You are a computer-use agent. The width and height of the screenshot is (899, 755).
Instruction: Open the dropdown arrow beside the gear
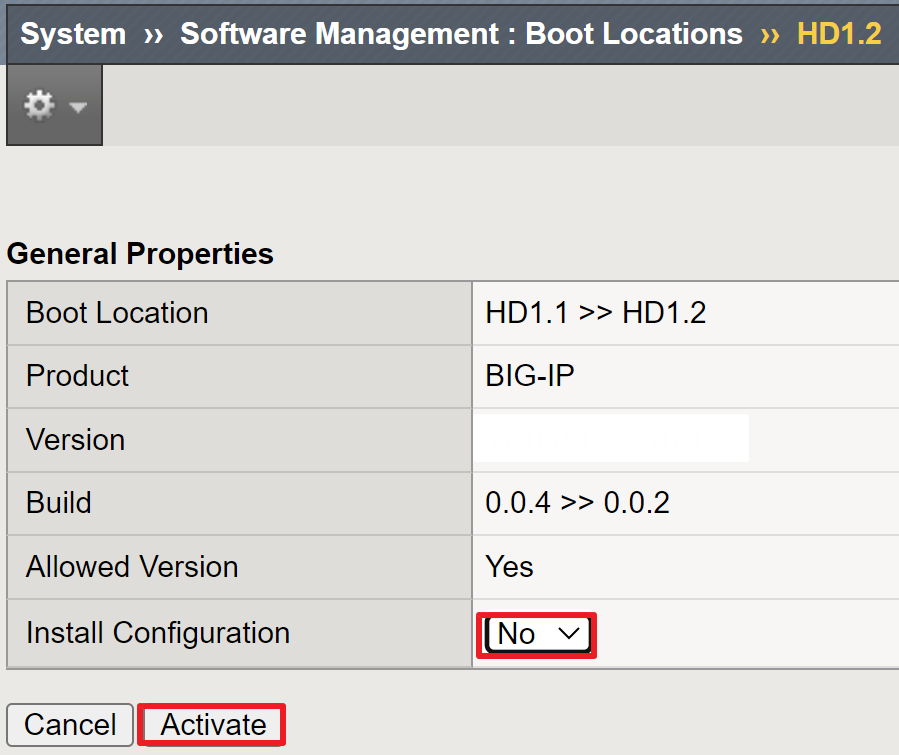pyautogui.click(x=77, y=107)
